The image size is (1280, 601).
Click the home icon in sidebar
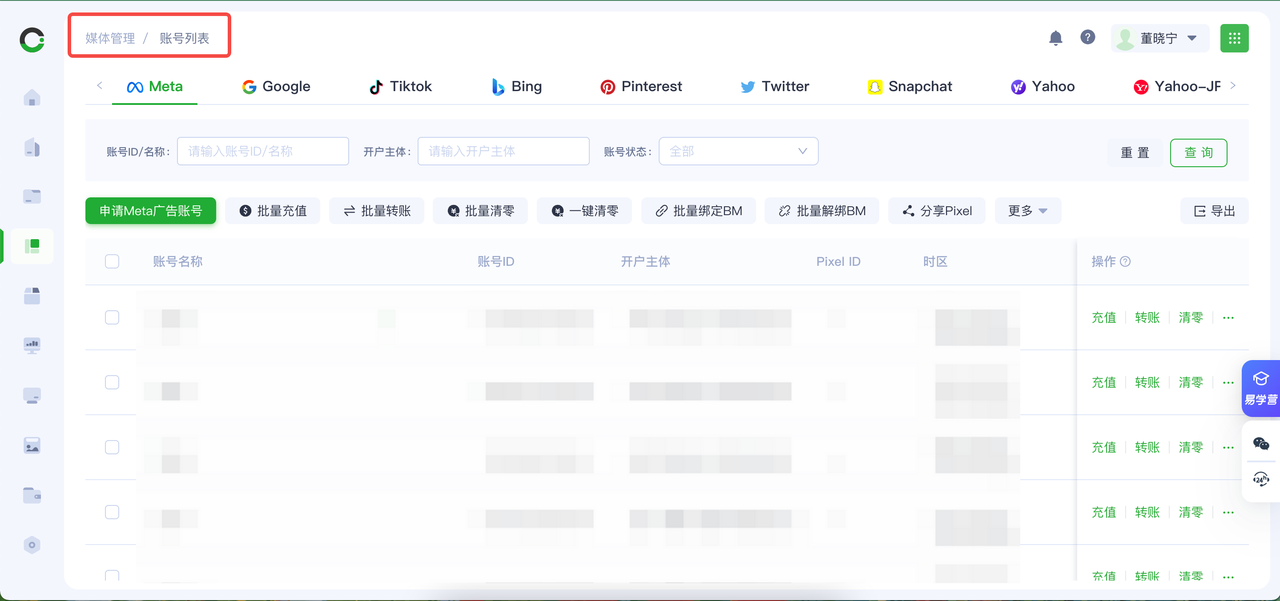32,98
